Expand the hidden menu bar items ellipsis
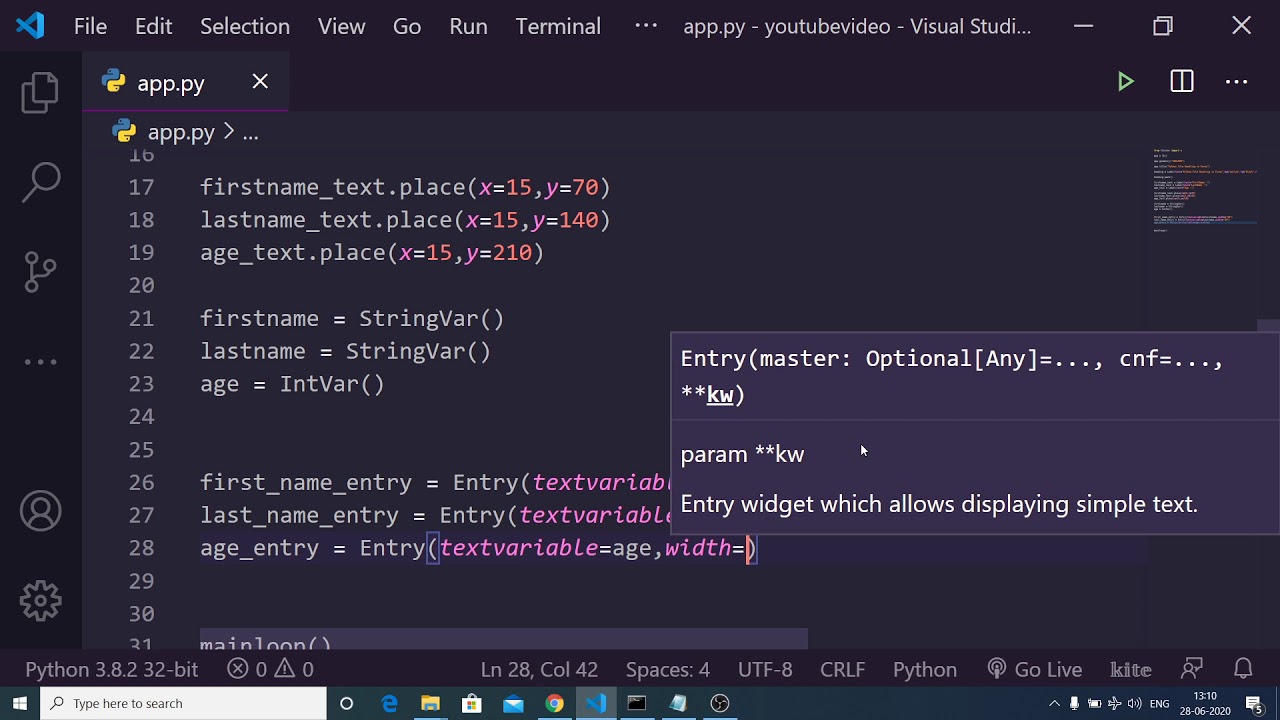Screen dimensions: 1280x720 (646, 26)
